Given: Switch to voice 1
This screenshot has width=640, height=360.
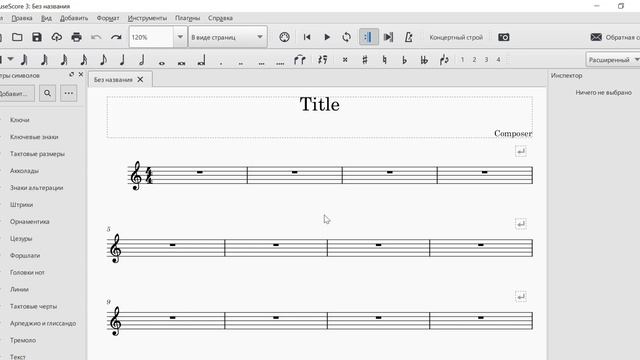Looking at the screenshot, I should [x=462, y=60].
